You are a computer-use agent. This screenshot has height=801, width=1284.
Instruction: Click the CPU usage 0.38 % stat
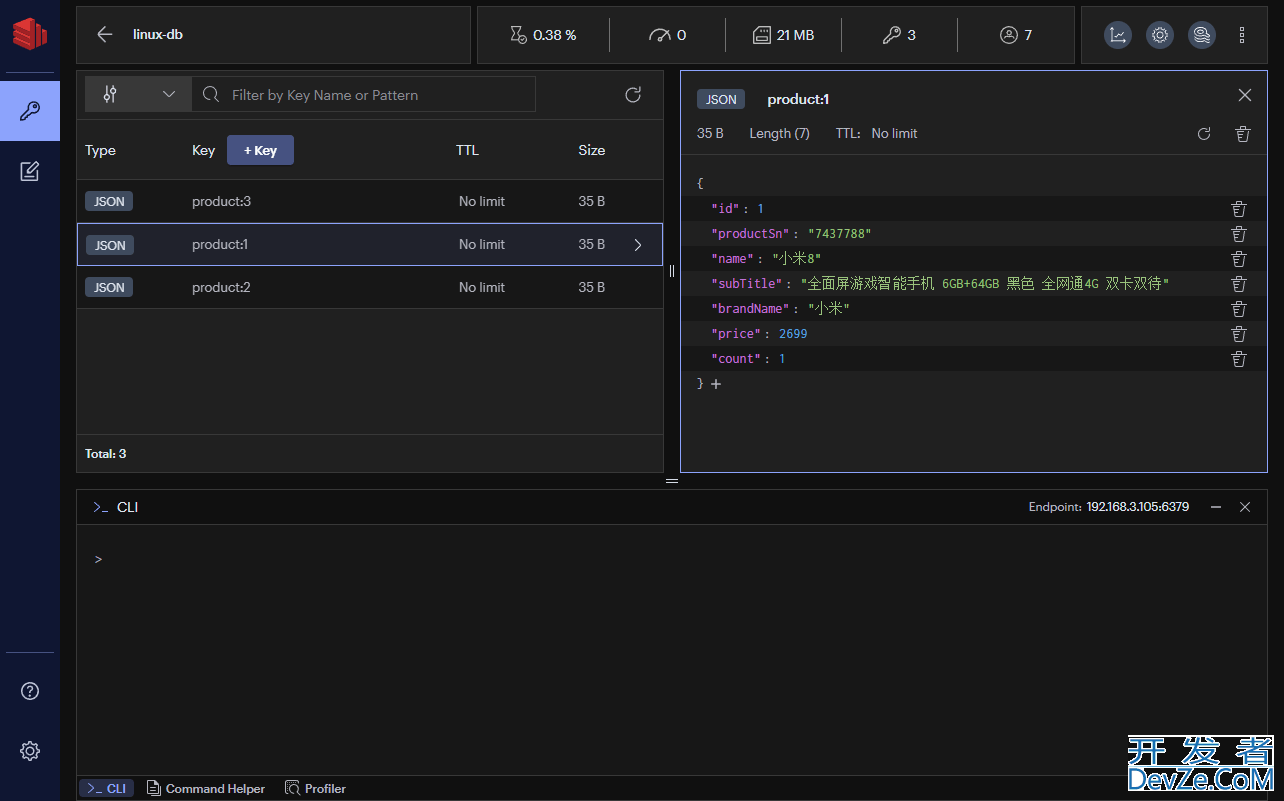click(543, 35)
